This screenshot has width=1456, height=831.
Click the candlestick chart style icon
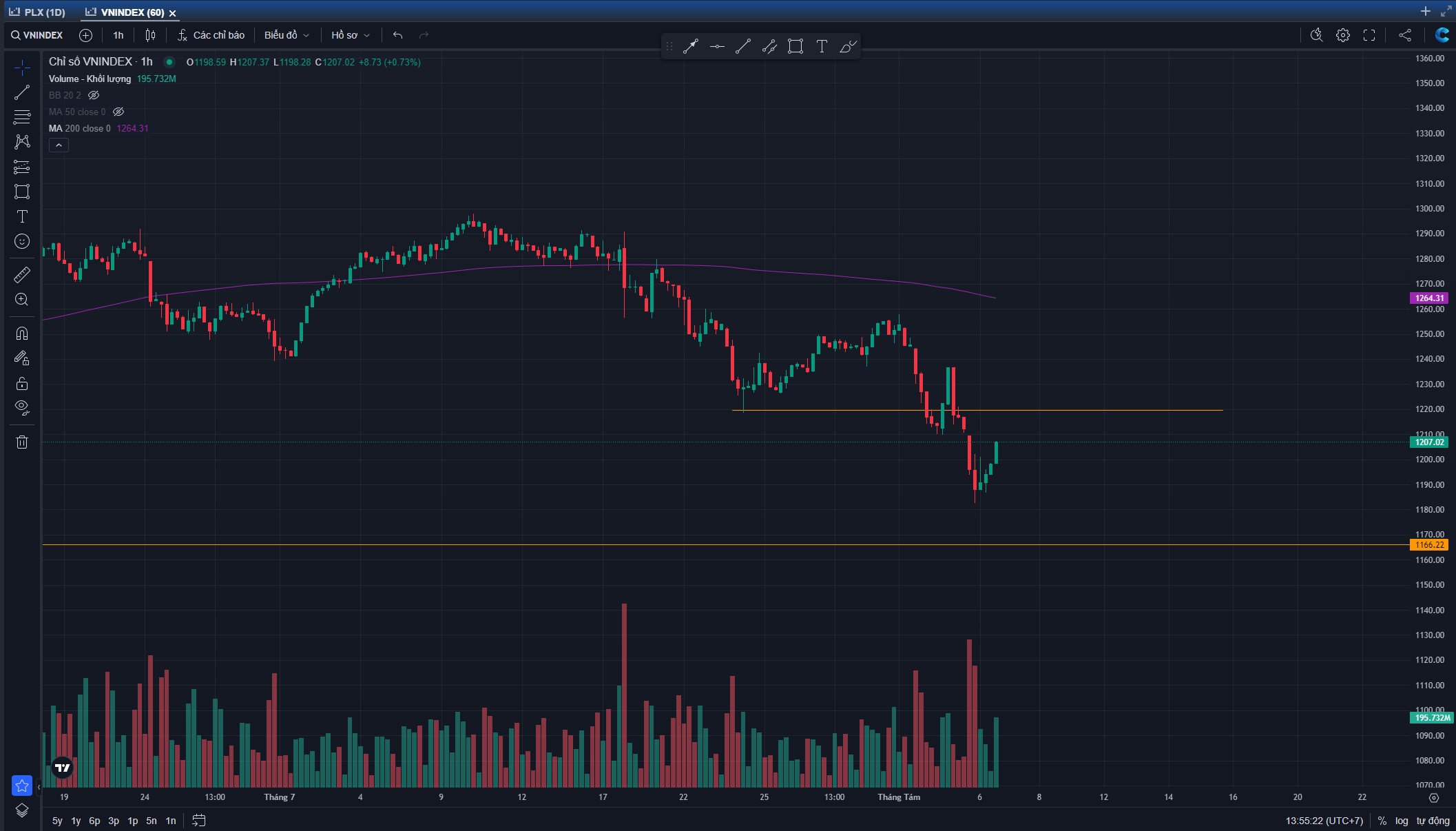(x=150, y=35)
